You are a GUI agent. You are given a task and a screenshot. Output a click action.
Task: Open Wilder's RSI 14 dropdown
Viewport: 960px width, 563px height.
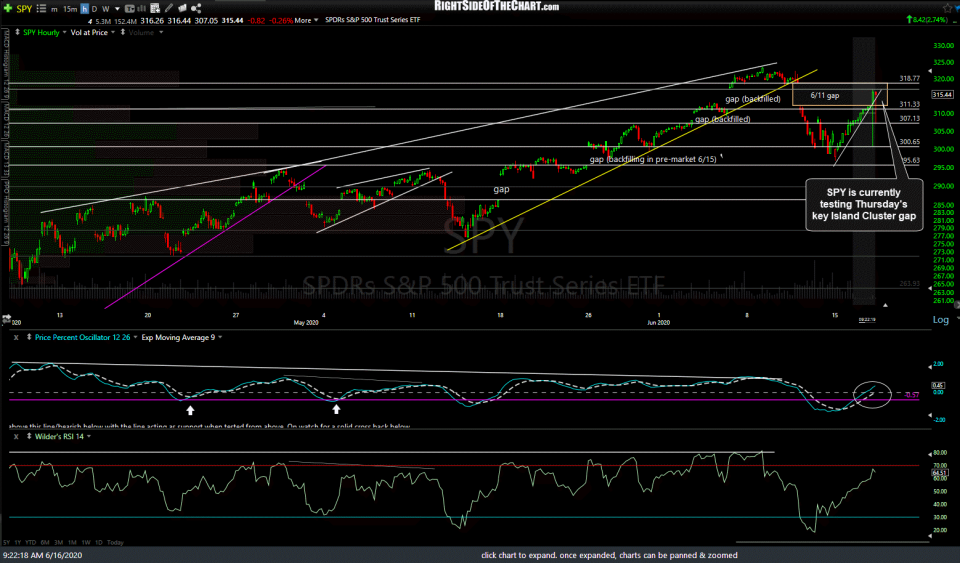coord(89,436)
